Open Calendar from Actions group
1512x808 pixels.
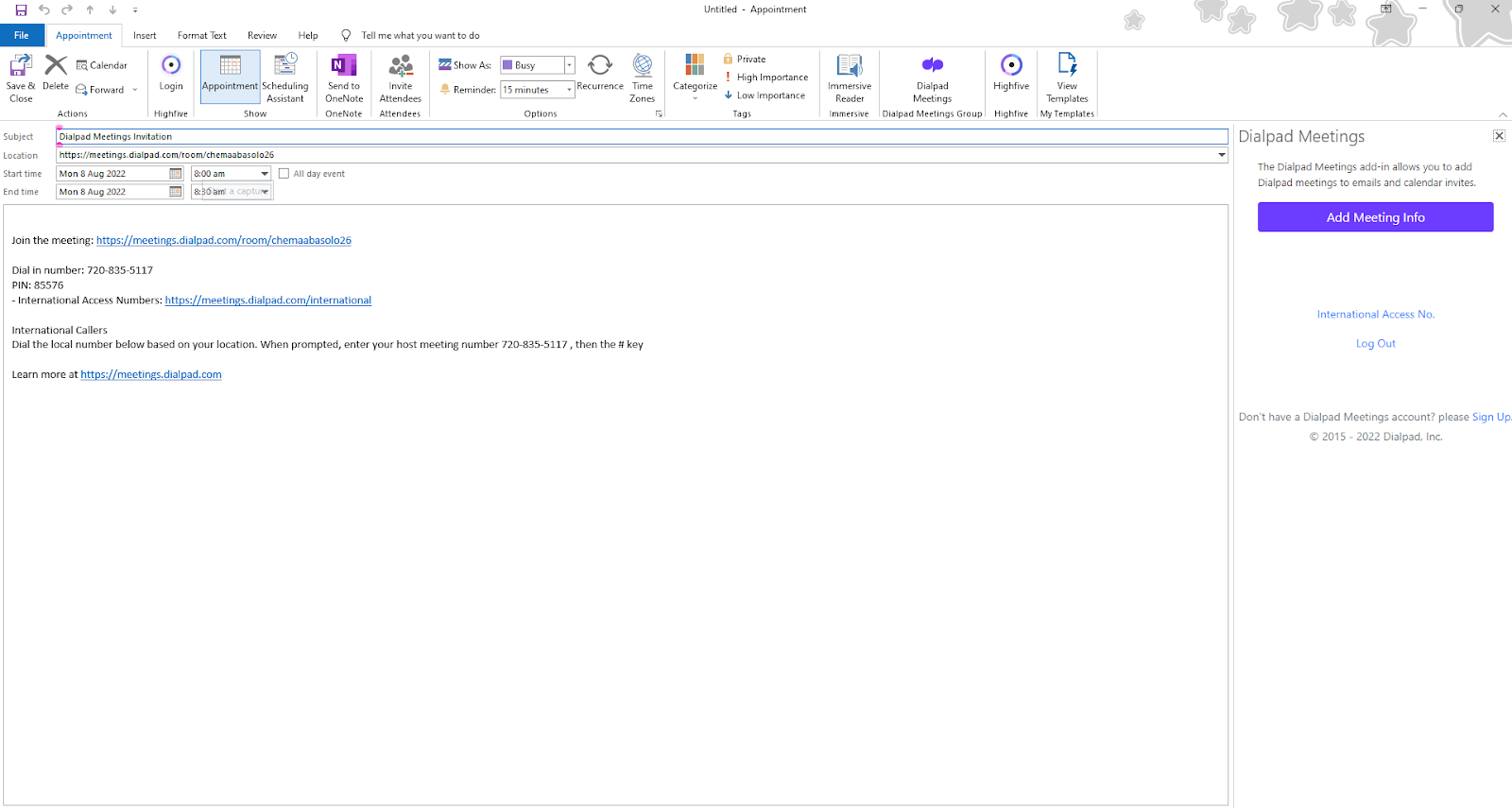[102, 65]
